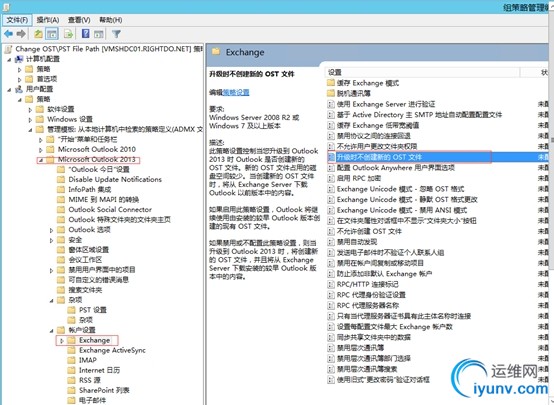Expand the Microsoft Outlook 2010 node

(41, 150)
